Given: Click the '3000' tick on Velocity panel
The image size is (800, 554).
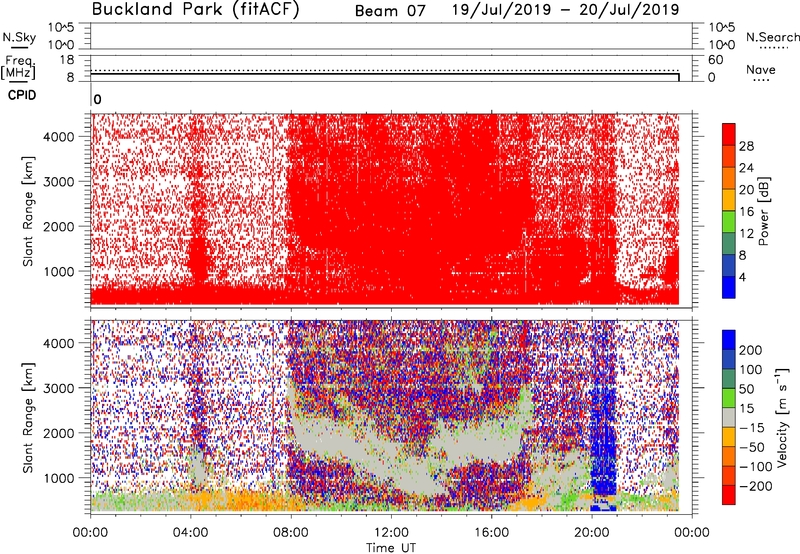Looking at the screenshot, I should tap(59, 388).
